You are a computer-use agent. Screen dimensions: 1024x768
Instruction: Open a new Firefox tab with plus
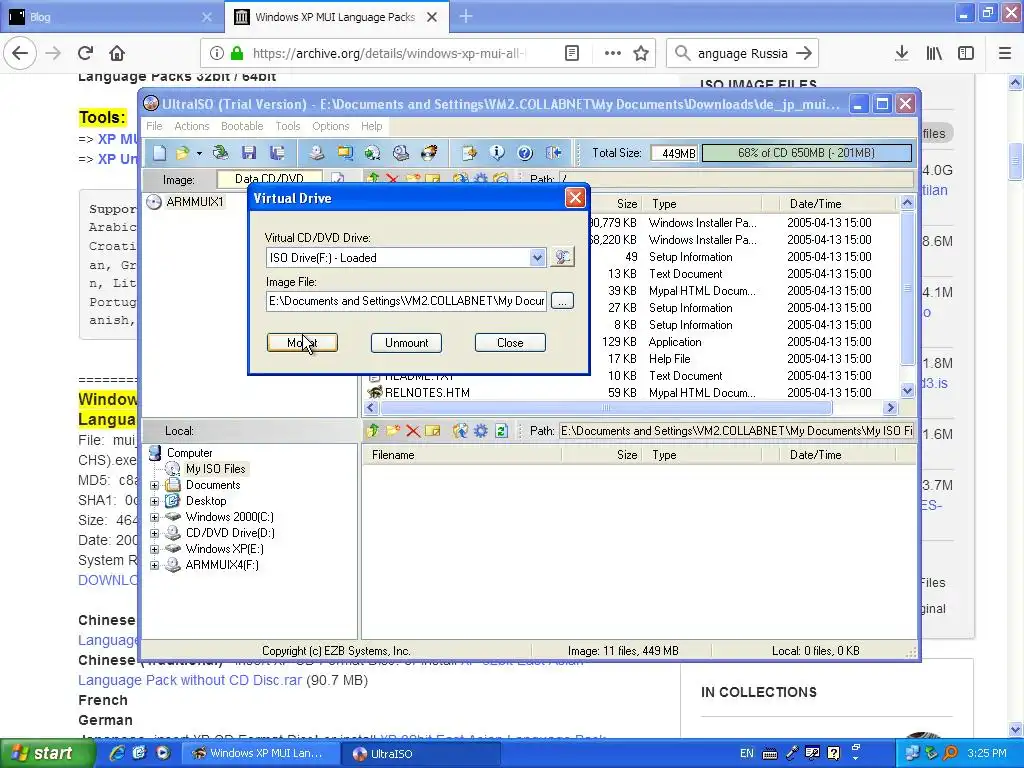pyautogui.click(x=466, y=17)
